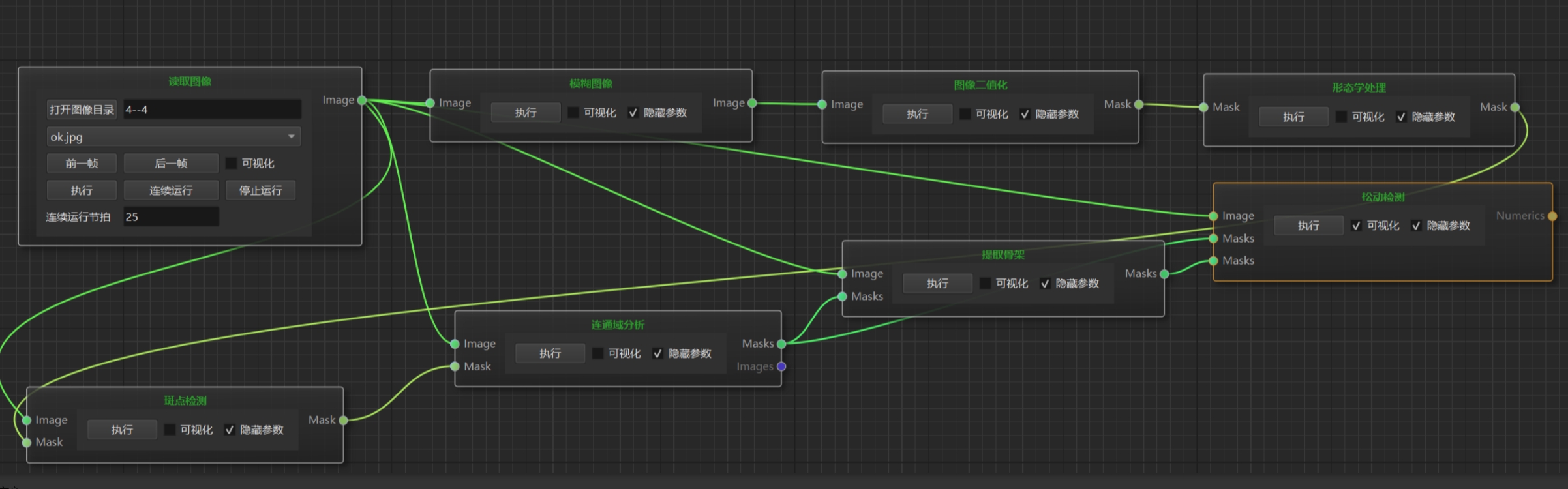1568x489 pixels.
Task: Advance with the 后一帧 button
Action: 171,164
